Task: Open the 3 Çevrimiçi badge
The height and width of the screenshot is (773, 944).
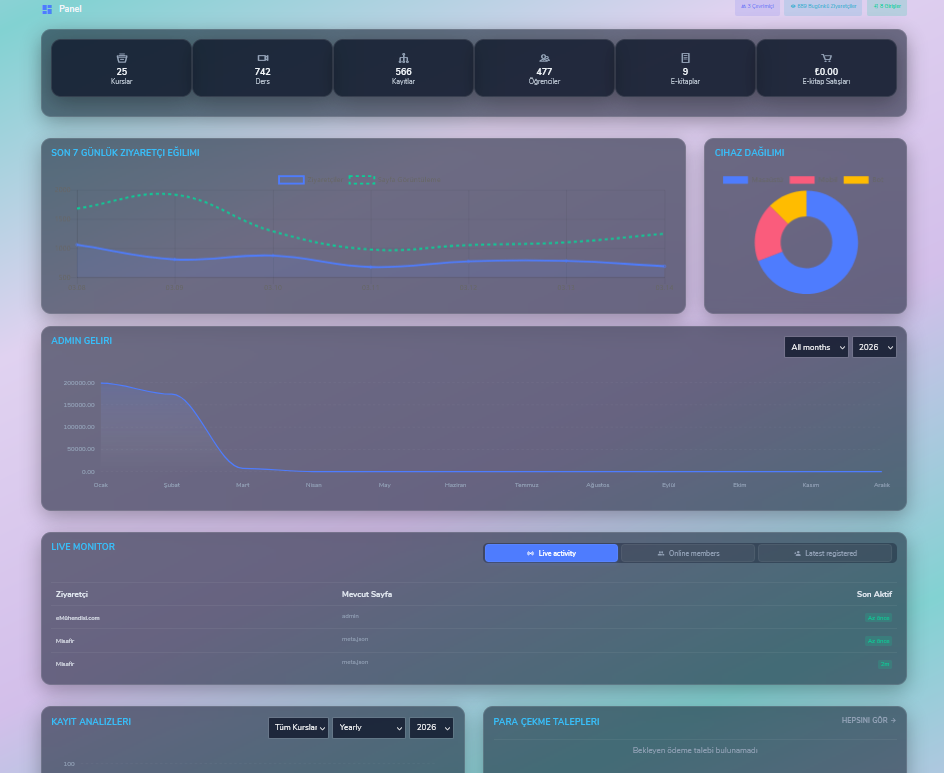Action: (x=757, y=7)
